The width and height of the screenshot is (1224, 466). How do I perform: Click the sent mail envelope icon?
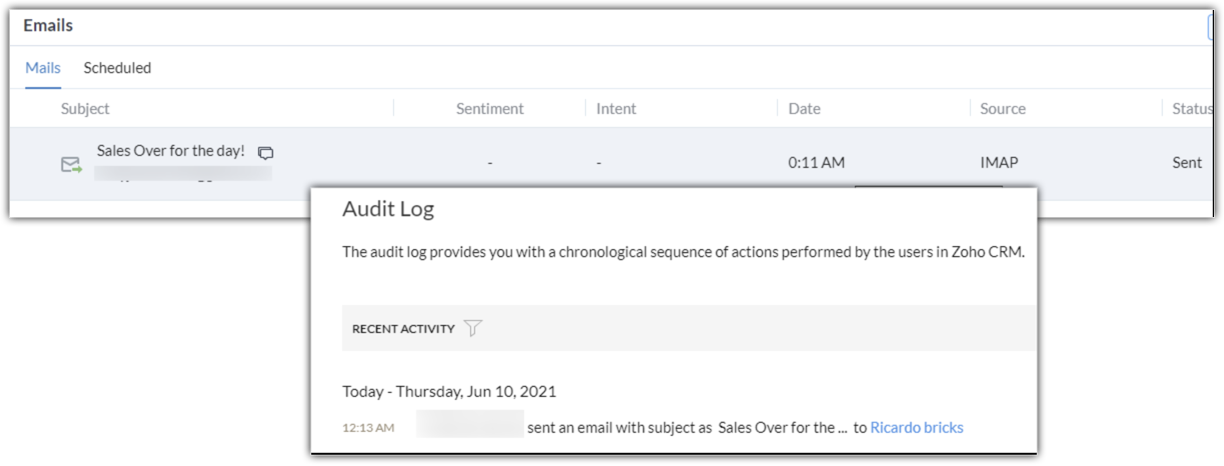tap(71, 164)
